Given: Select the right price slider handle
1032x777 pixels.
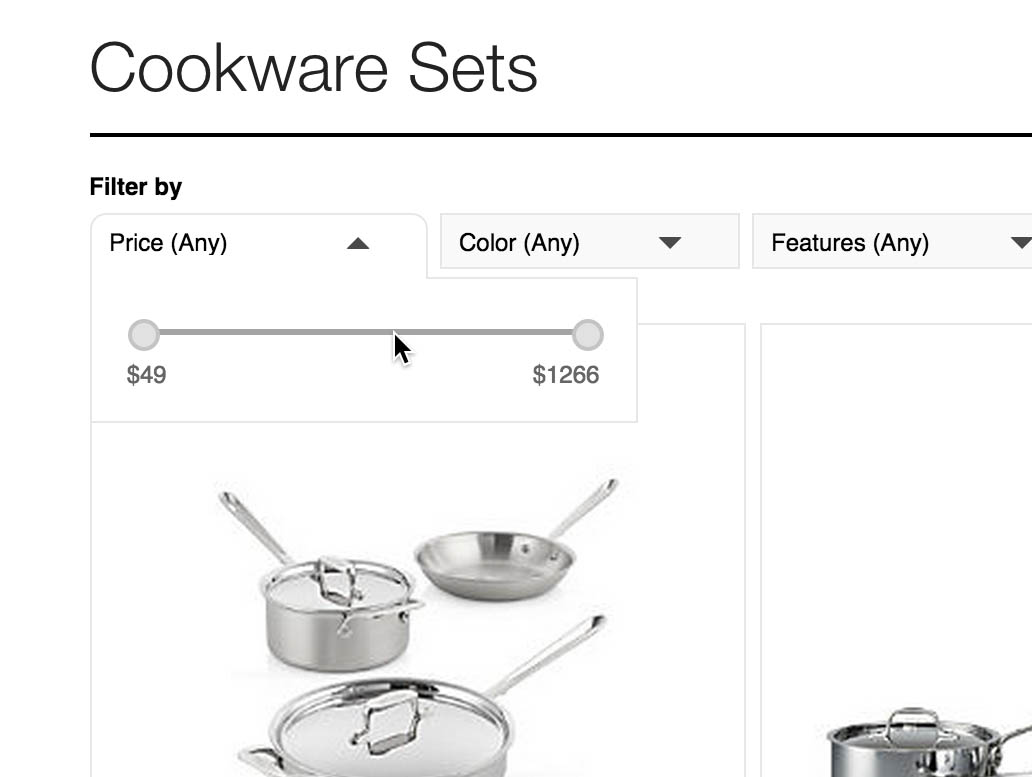Looking at the screenshot, I should [x=588, y=335].
